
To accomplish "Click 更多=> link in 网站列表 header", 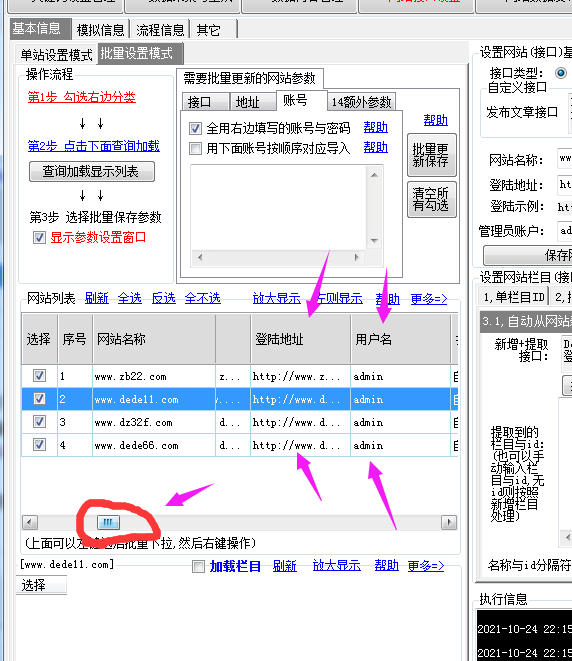I will click(x=429, y=299).
